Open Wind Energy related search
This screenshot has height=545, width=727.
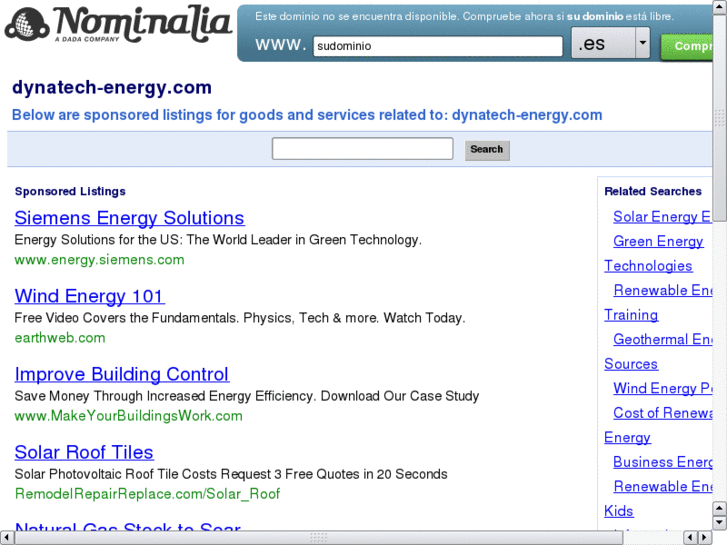coord(662,388)
